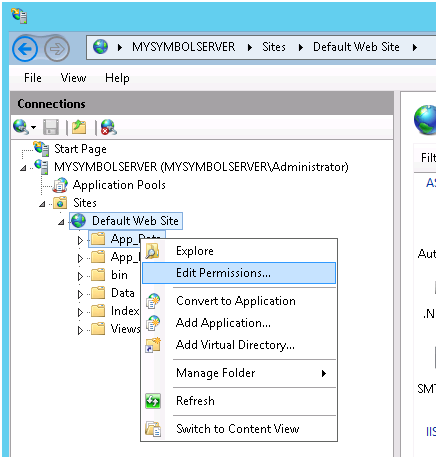Image resolution: width=436 pixels, height=459 pixels.
Task: Choose Add Virtual Directory...
Action: tap(239, 345)
